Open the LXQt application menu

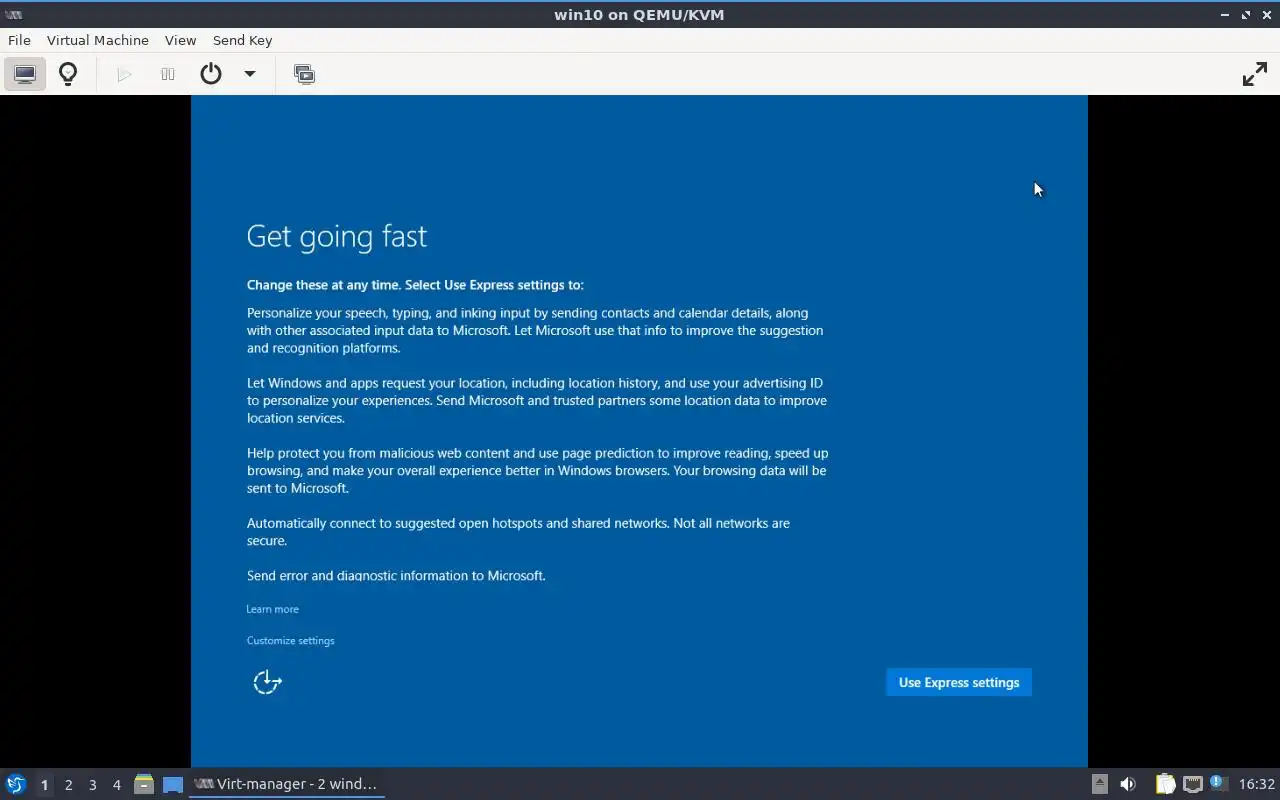16,784
